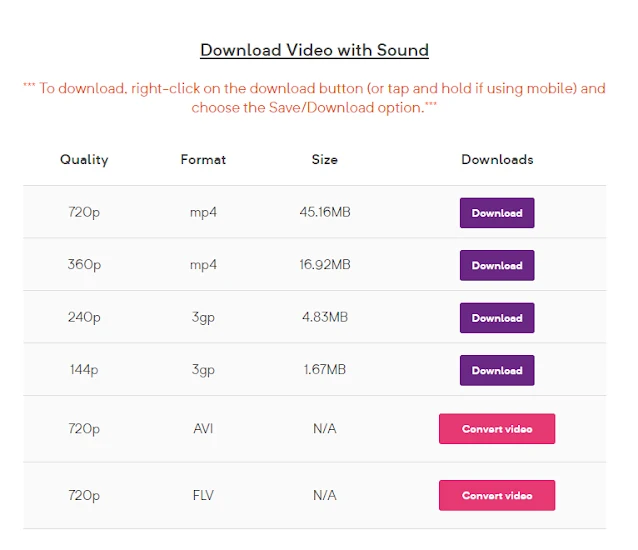Download the 240p 3gp video
The image size is (638, 550).
497,318
